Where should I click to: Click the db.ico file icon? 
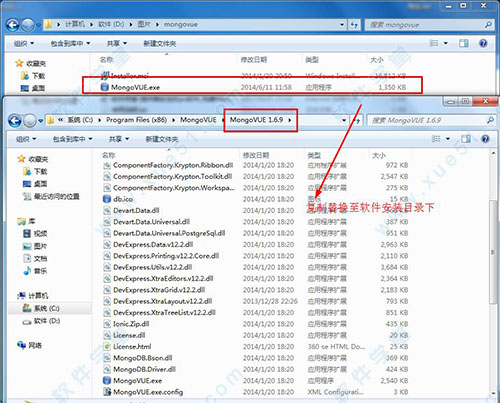(x=107, y=199)
